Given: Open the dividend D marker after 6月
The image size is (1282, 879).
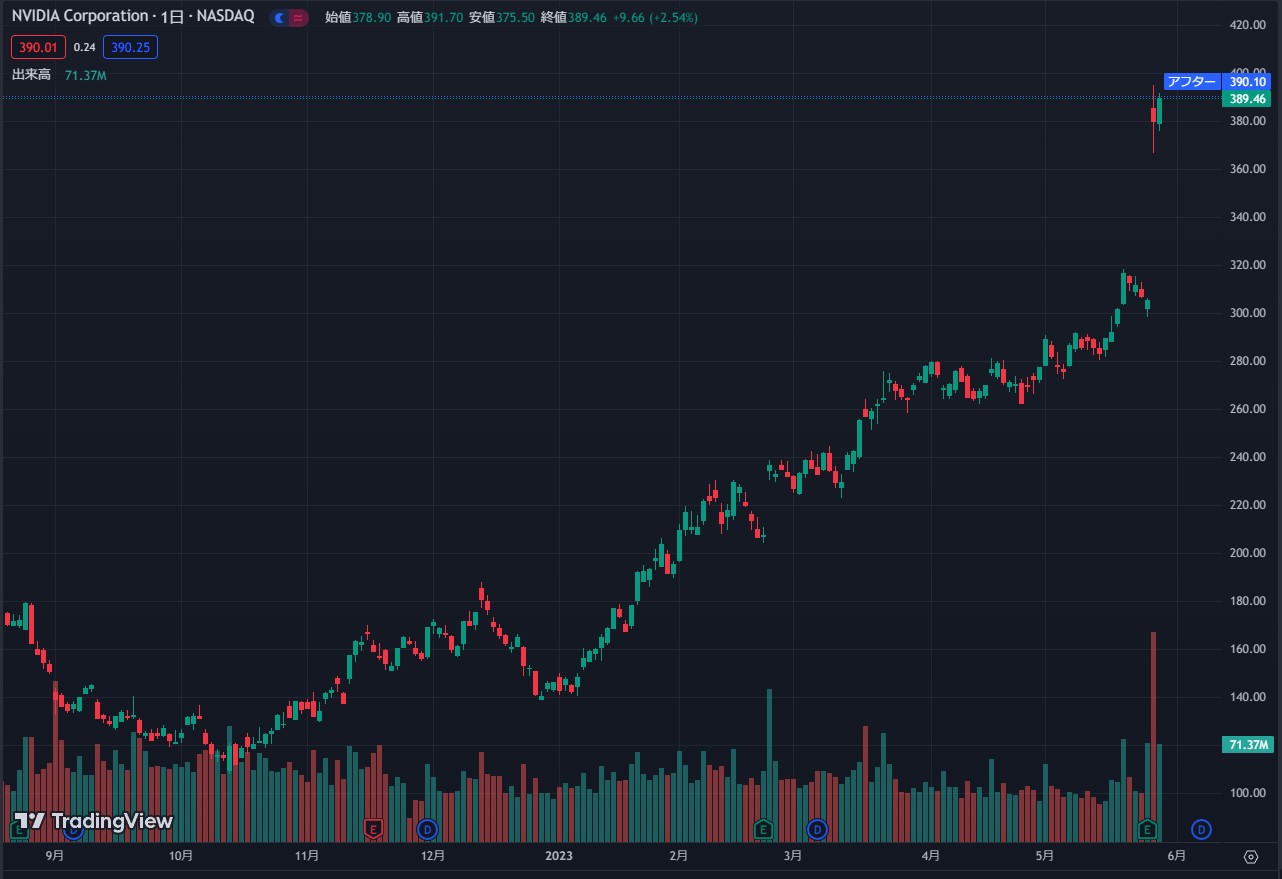Looking at the screenshot, I should 1201,828.
